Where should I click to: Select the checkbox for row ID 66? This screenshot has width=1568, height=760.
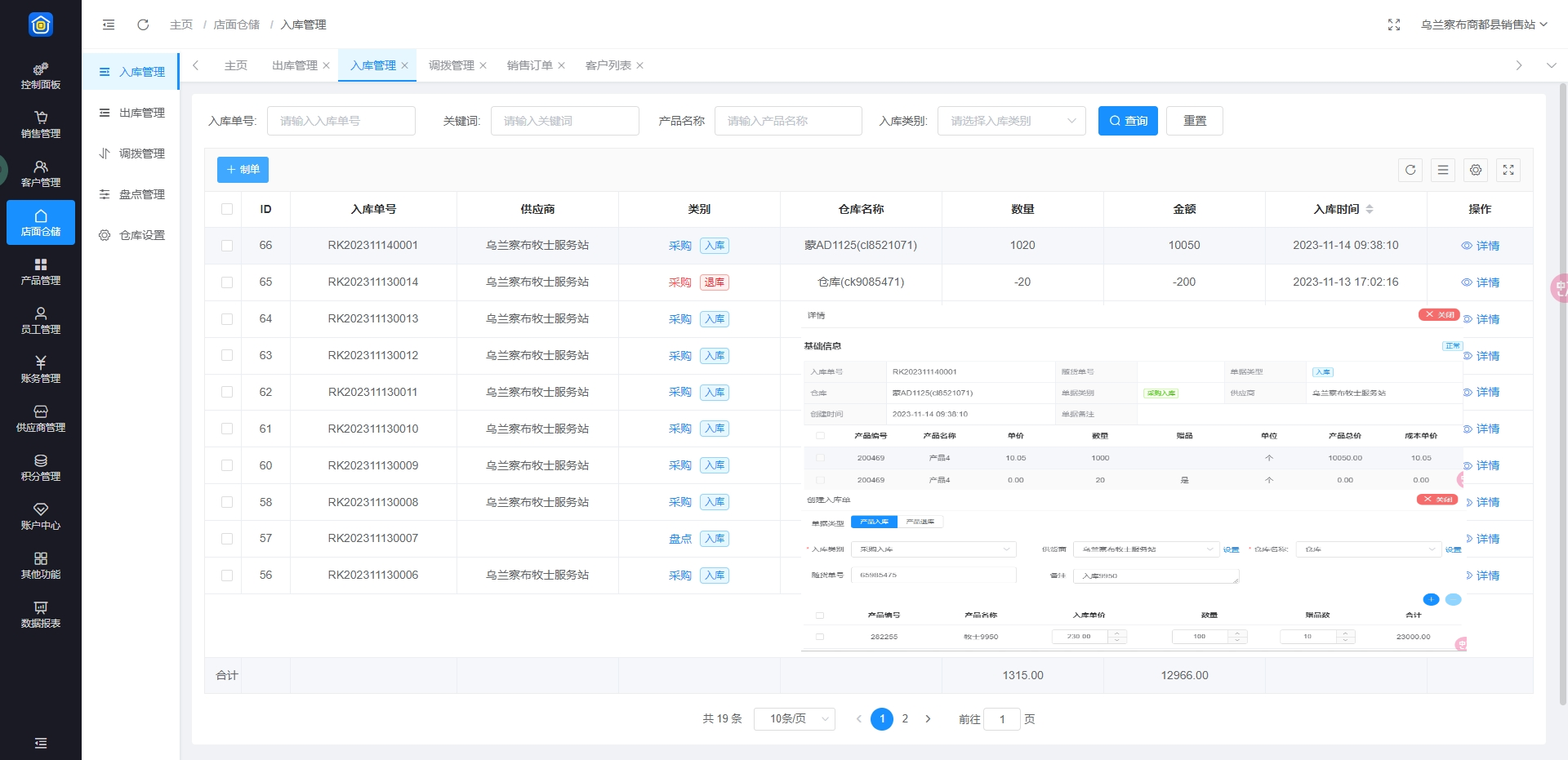[227, 246]
